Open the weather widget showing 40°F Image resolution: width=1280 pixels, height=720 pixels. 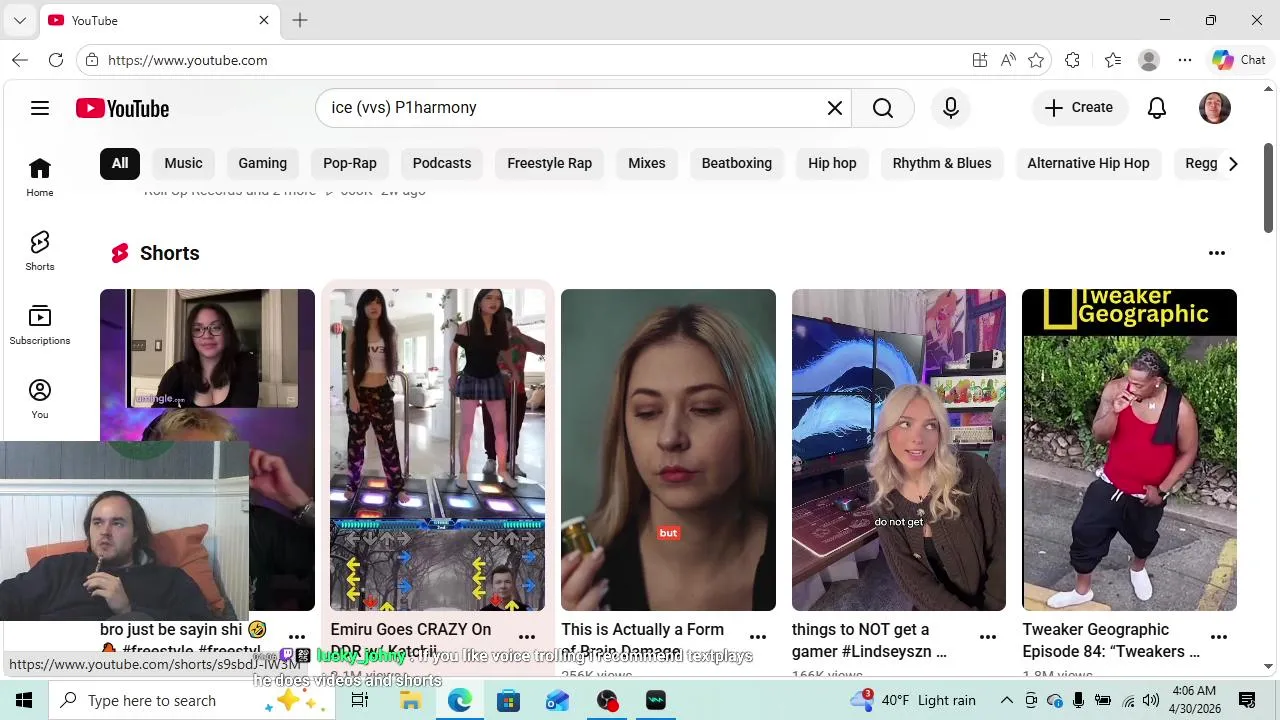912,700
